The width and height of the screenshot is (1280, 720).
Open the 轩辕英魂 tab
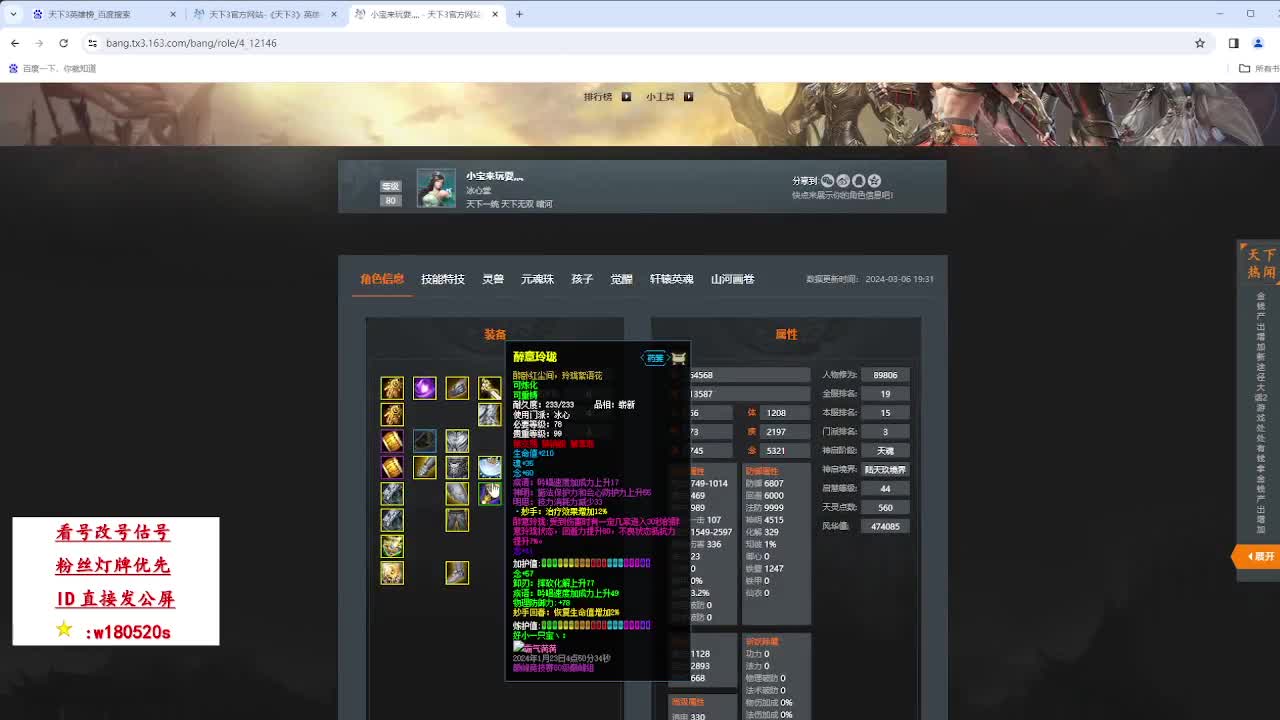point(671,279)
